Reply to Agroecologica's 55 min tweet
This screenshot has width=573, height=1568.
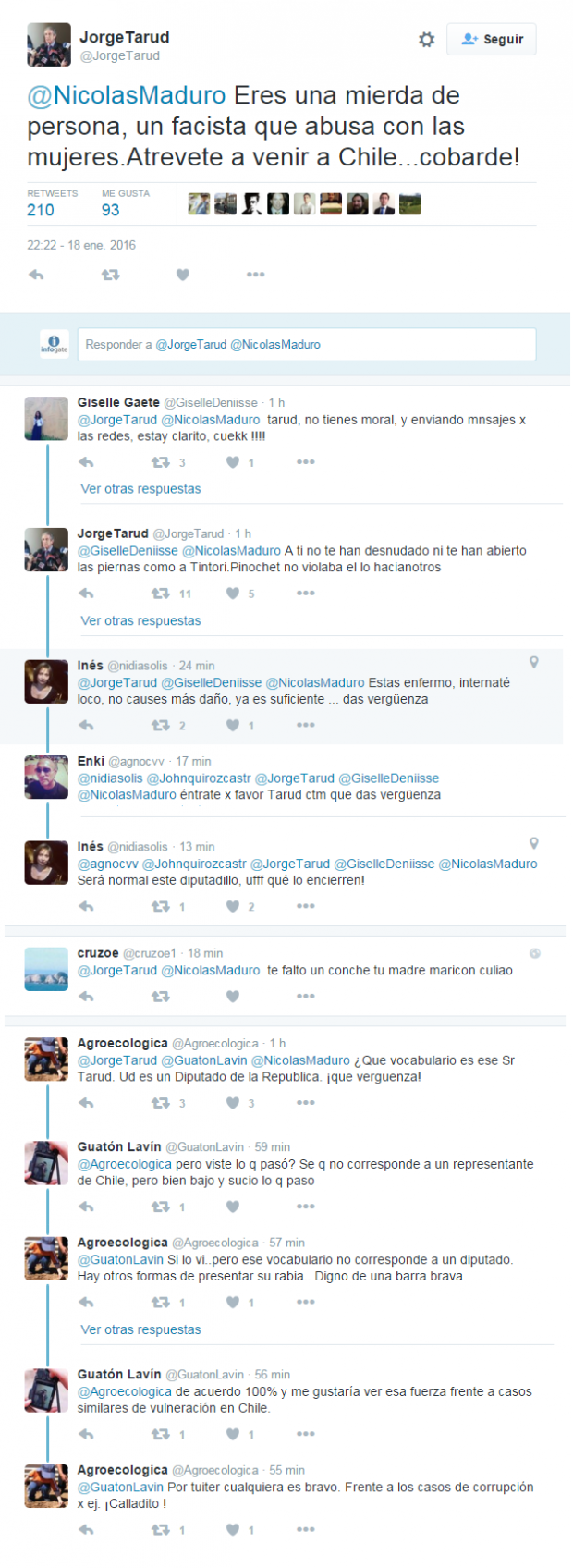(86, 1530)
